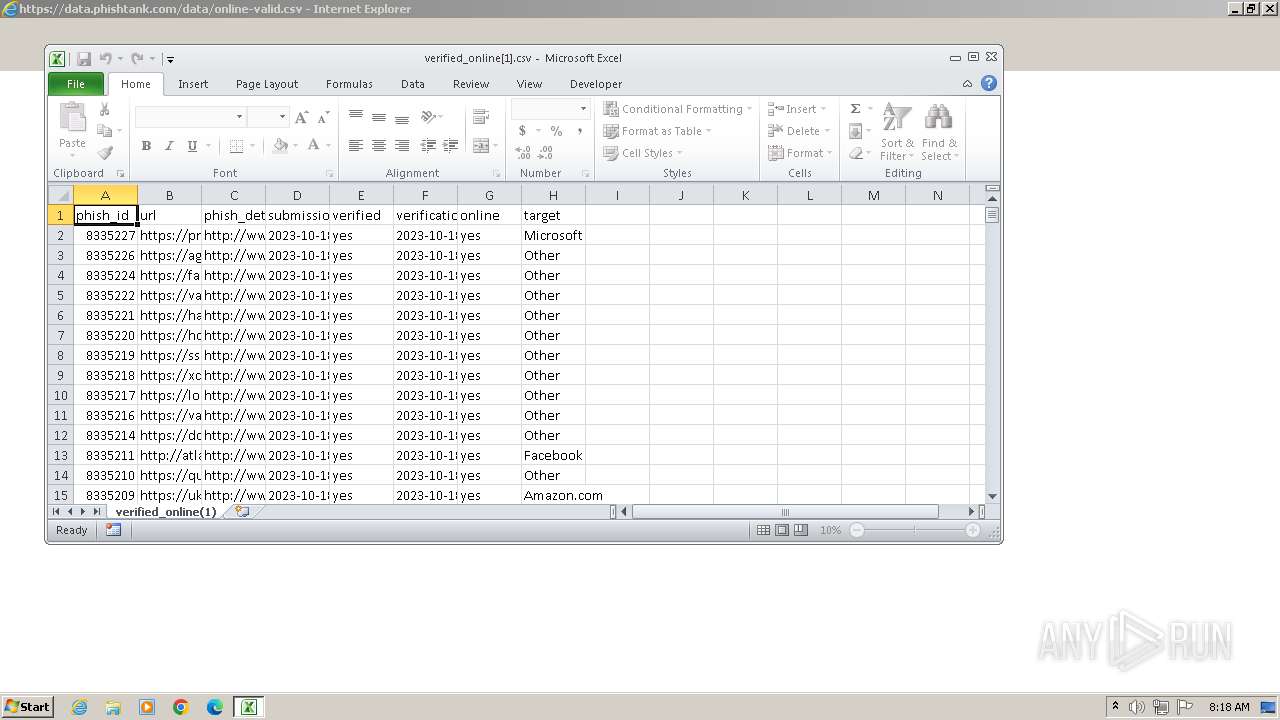Switch to the Insert ribbon tab
Screen dimensions: 1280x720
tap(193, 84)
